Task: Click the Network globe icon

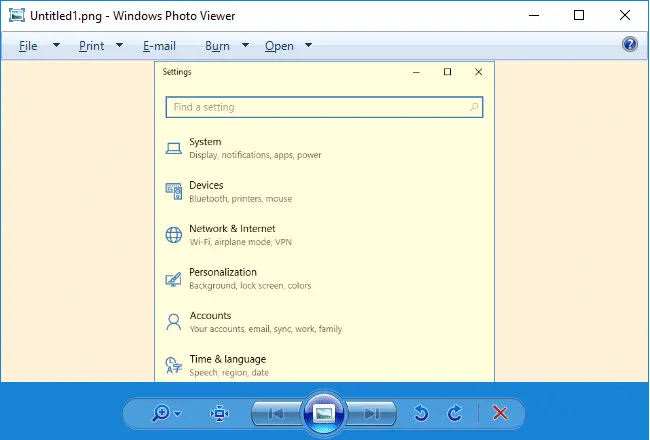Action: pyautogui.click(x=174, y=235)
